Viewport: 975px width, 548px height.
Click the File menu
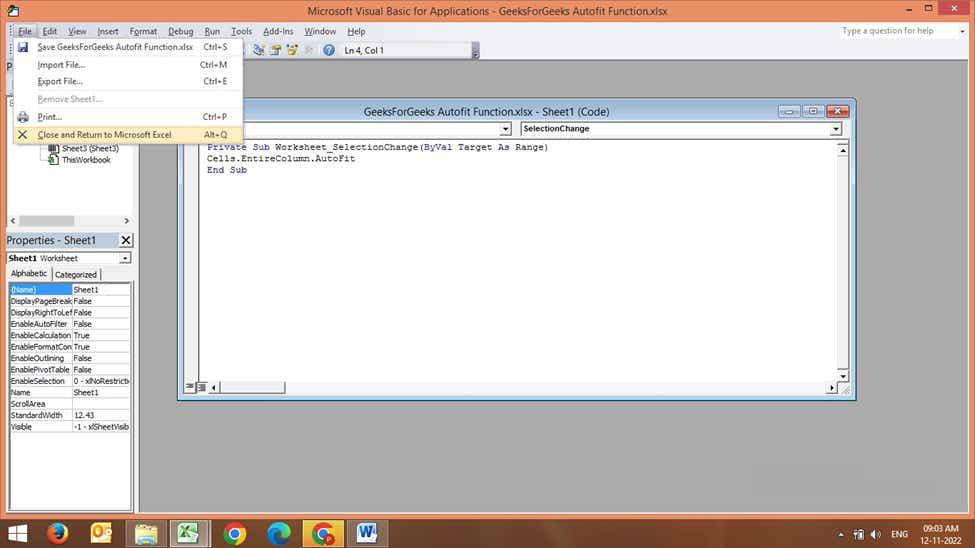(25, 31)
